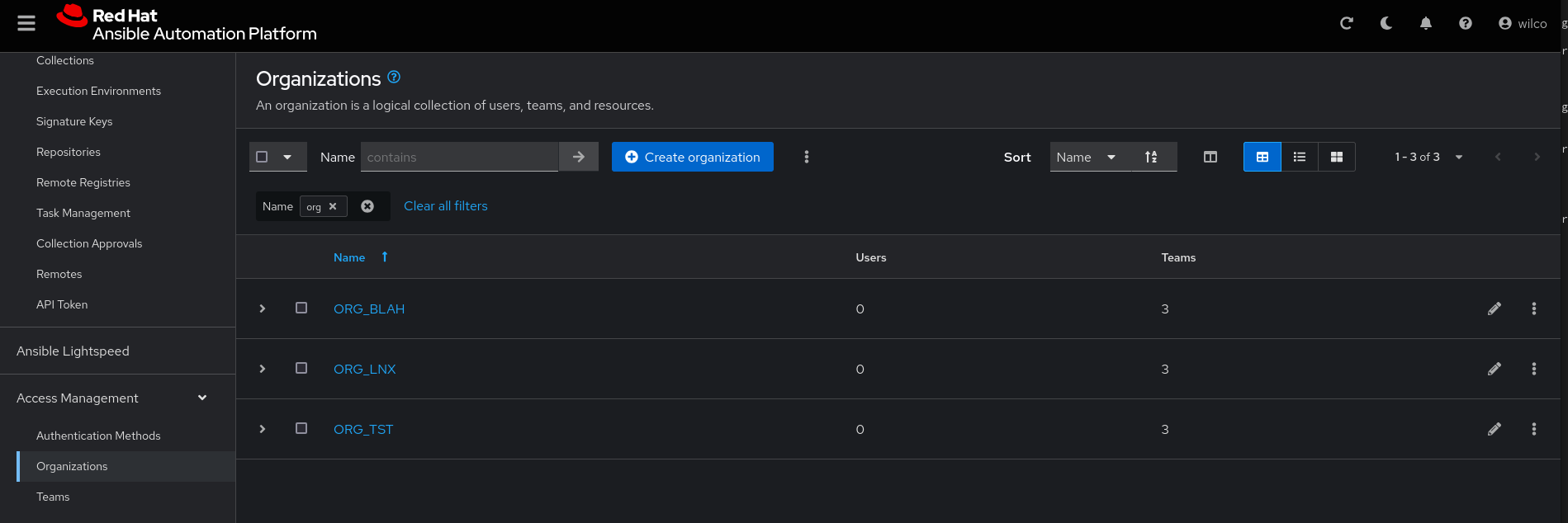Open the manage columns icon
This screenshot has width=1568, height=523.
[1210, 157]
